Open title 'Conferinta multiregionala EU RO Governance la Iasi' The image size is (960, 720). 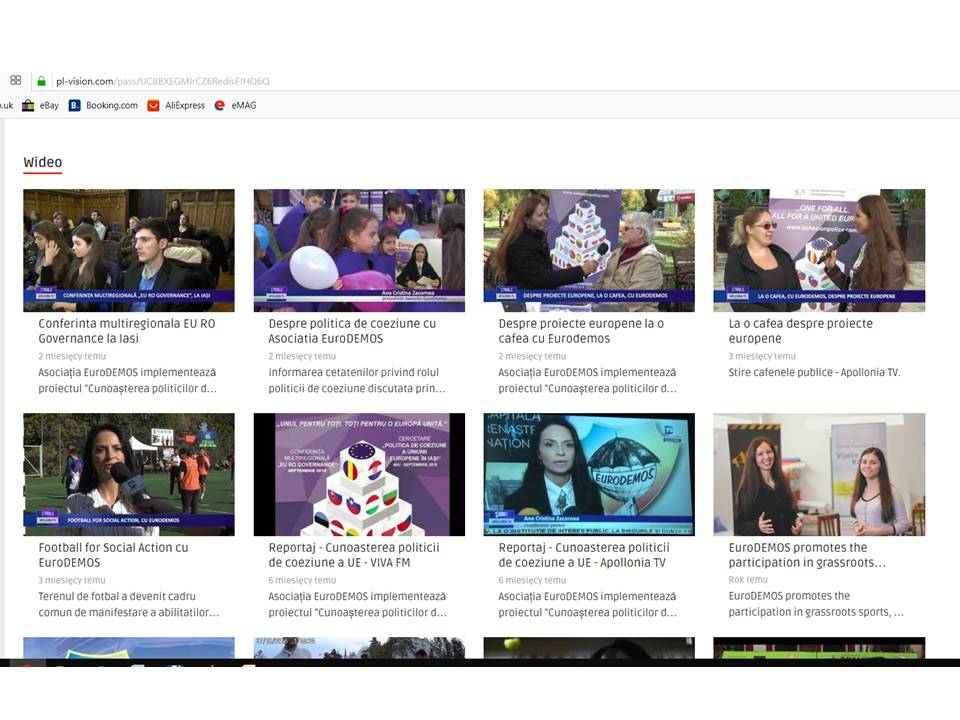127,331
